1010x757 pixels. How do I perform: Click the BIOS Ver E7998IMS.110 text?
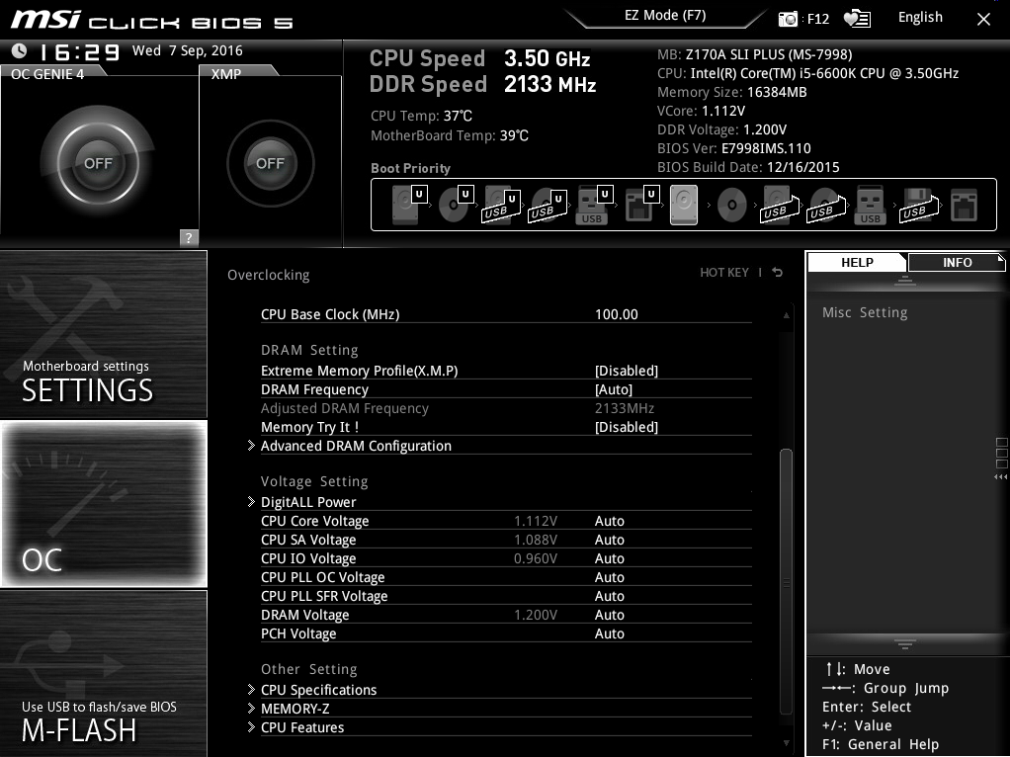(734, 148)
